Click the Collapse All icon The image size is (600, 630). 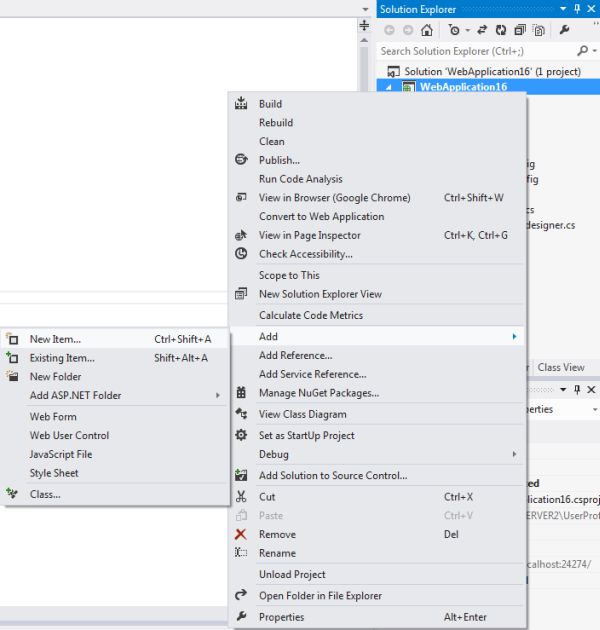(x=520, y=30)
